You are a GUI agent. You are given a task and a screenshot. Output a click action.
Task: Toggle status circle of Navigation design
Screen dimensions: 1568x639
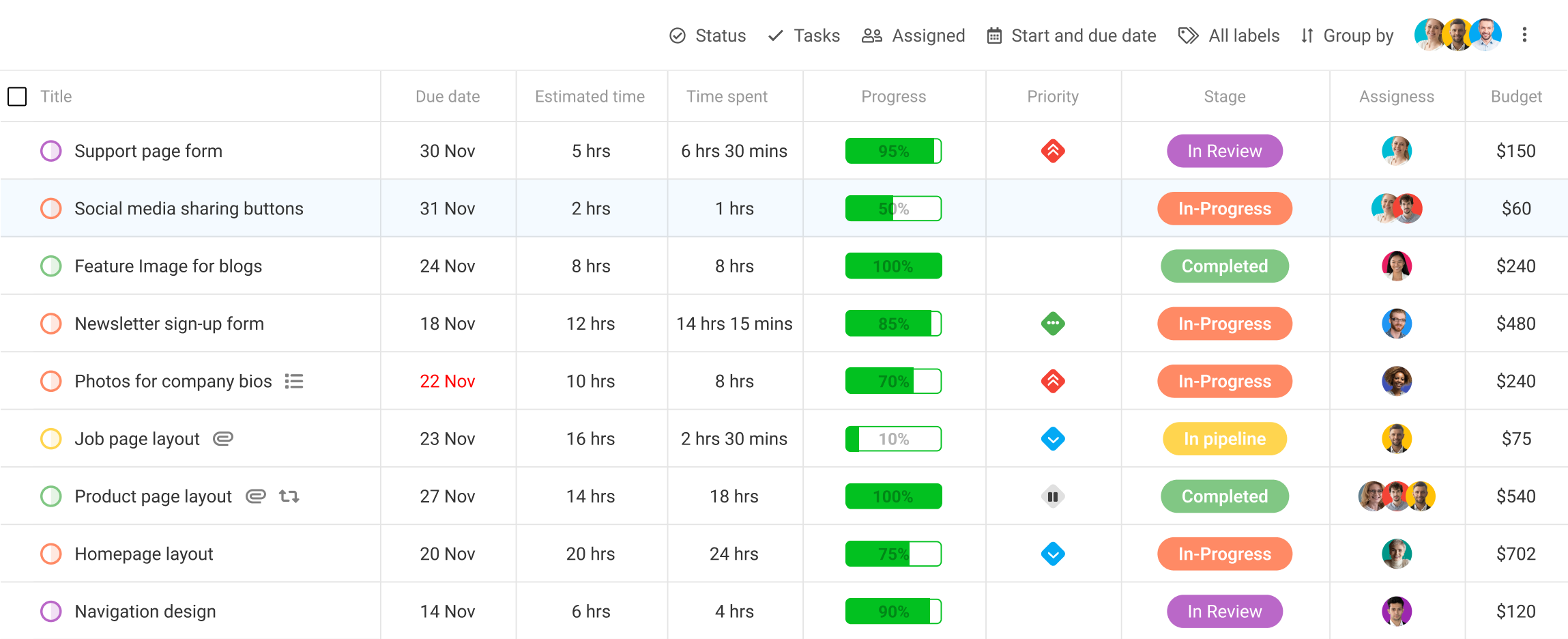(x=51, y=612)
